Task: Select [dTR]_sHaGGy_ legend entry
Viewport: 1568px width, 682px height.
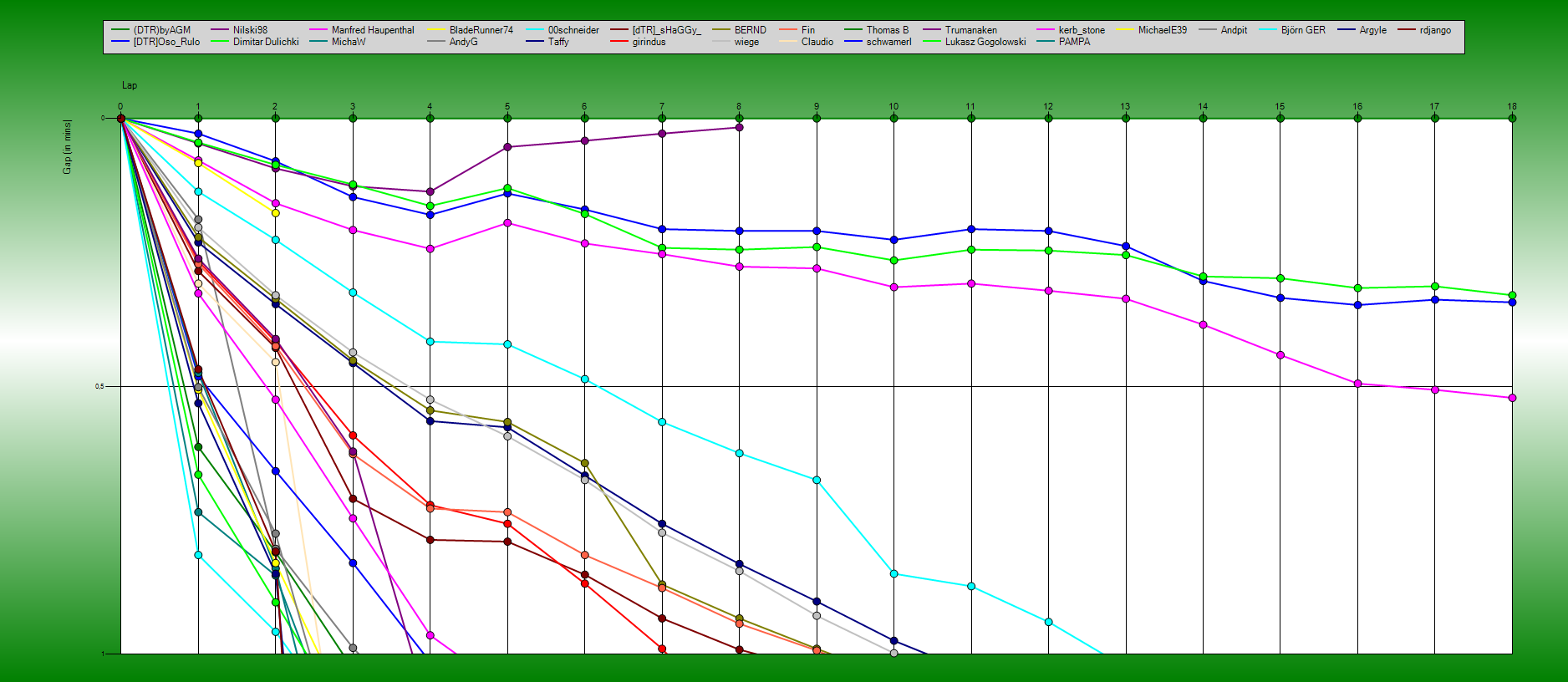Action: click(667, 30)
